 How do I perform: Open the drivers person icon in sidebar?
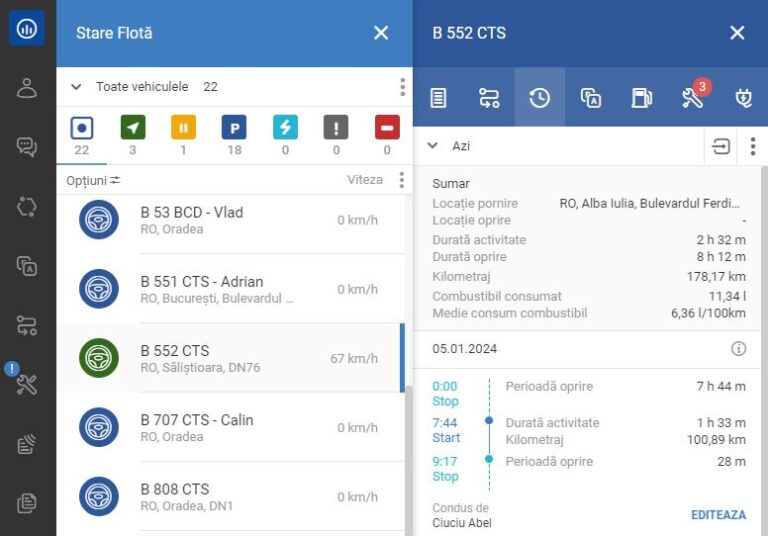pos(27,87)
